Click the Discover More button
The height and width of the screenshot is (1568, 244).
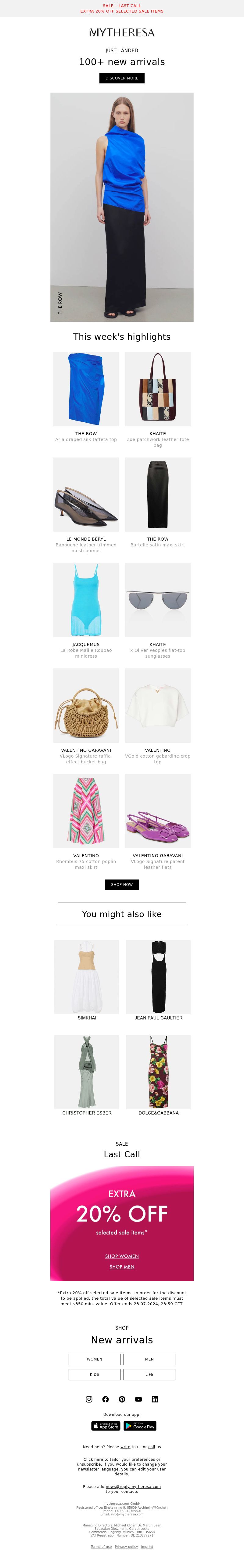(x=122, y=78)
